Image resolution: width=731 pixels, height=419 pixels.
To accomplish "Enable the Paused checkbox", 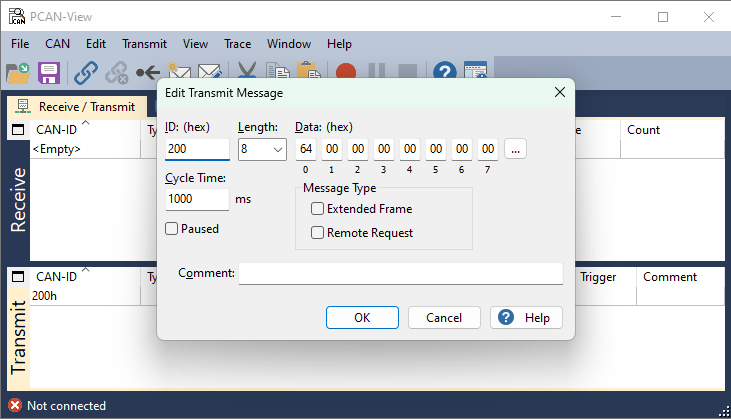I will 172,228.
